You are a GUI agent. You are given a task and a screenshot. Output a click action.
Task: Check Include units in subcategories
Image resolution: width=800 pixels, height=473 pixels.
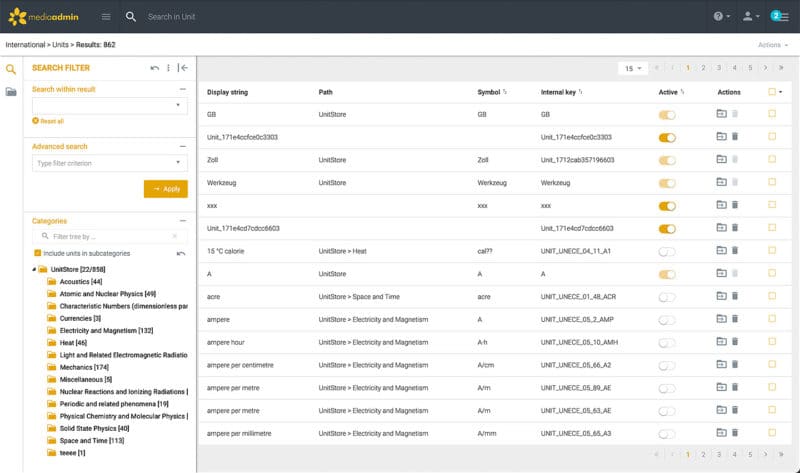[37, 253]
